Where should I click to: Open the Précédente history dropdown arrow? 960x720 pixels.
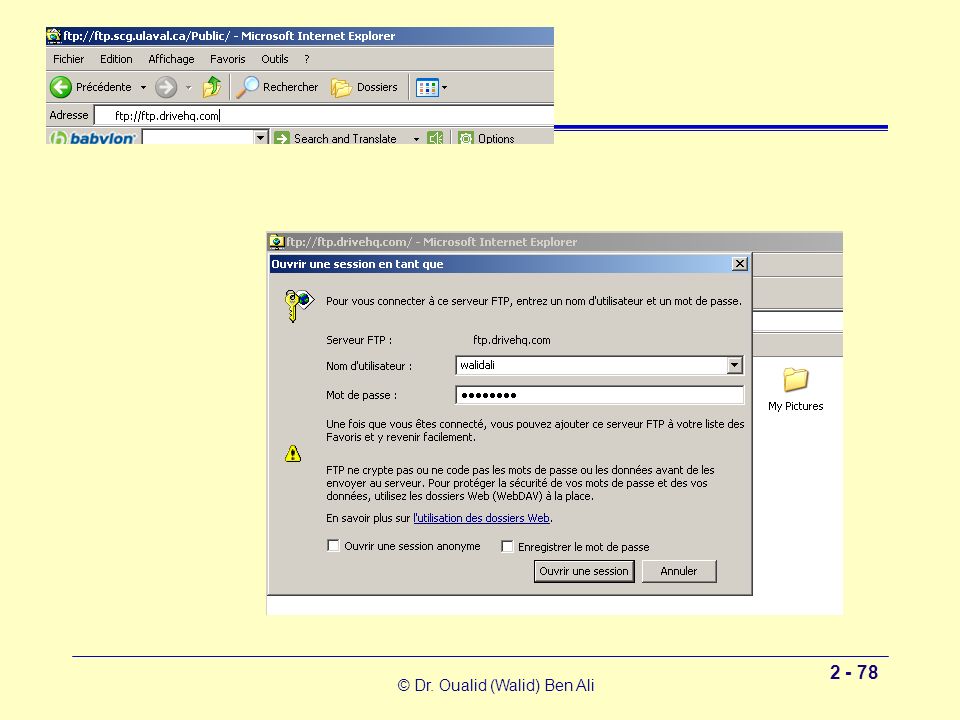click(143, 88)
